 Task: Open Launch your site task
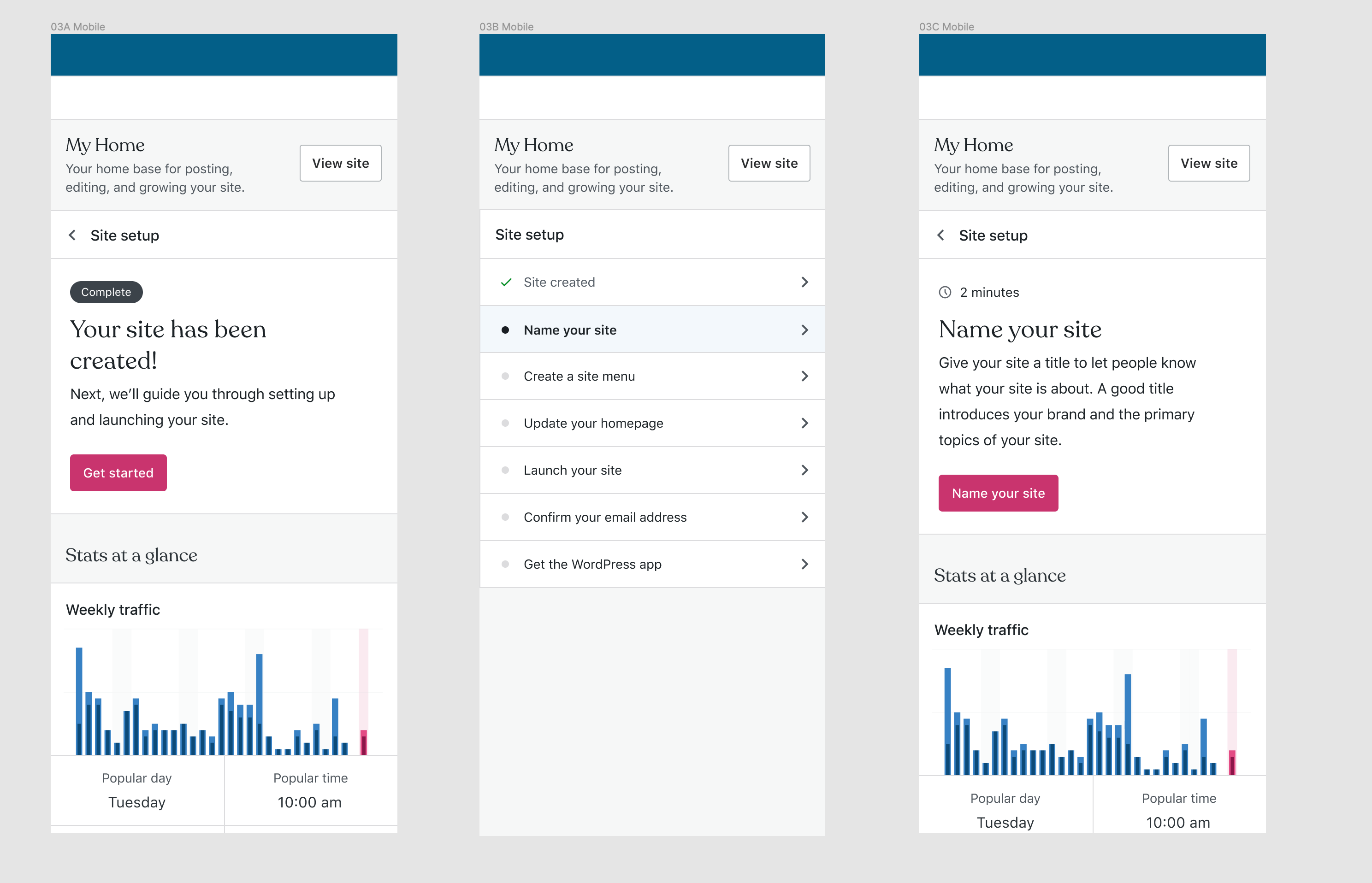pyautogui.click(x=573, y=470)
